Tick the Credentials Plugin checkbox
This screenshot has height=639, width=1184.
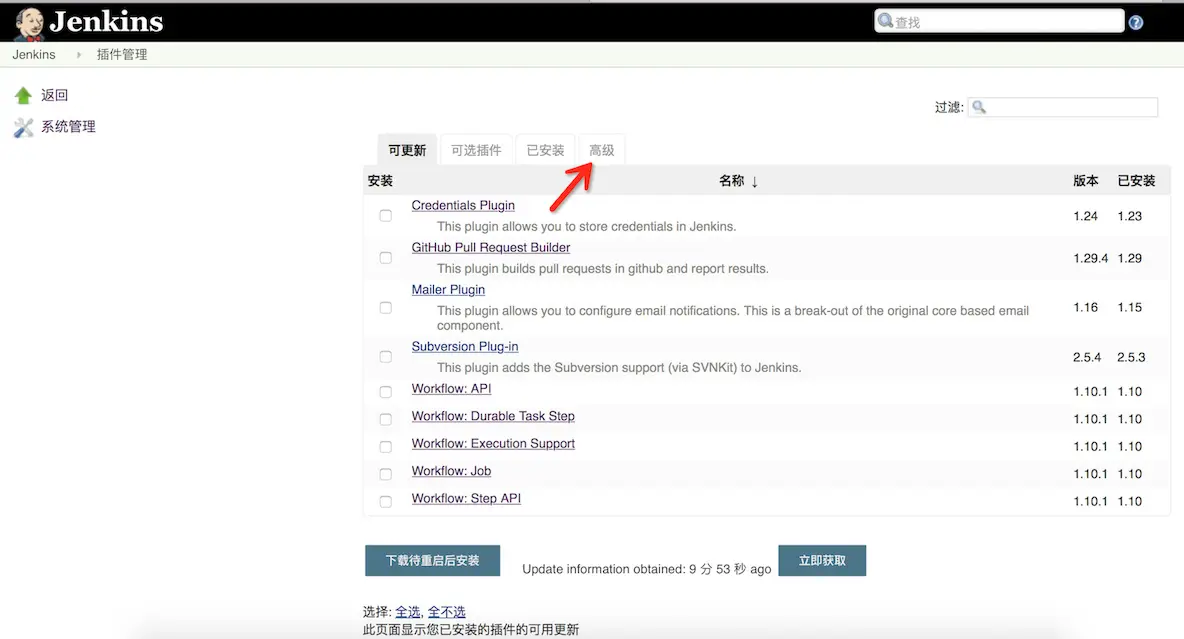tap(386, 216)
